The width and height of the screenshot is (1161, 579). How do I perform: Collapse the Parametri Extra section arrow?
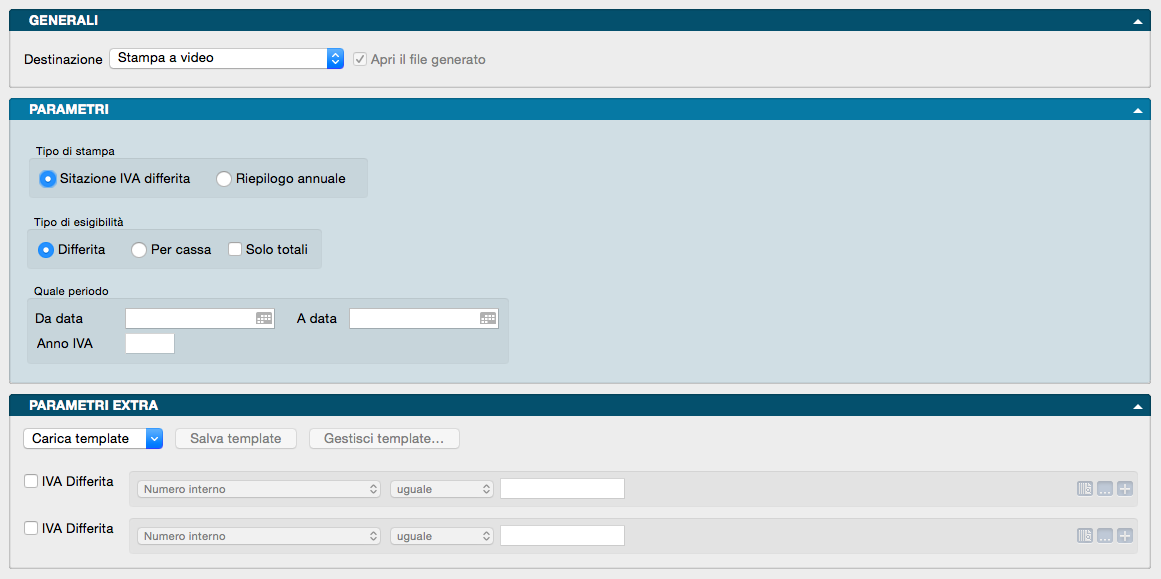[1137, 406]
